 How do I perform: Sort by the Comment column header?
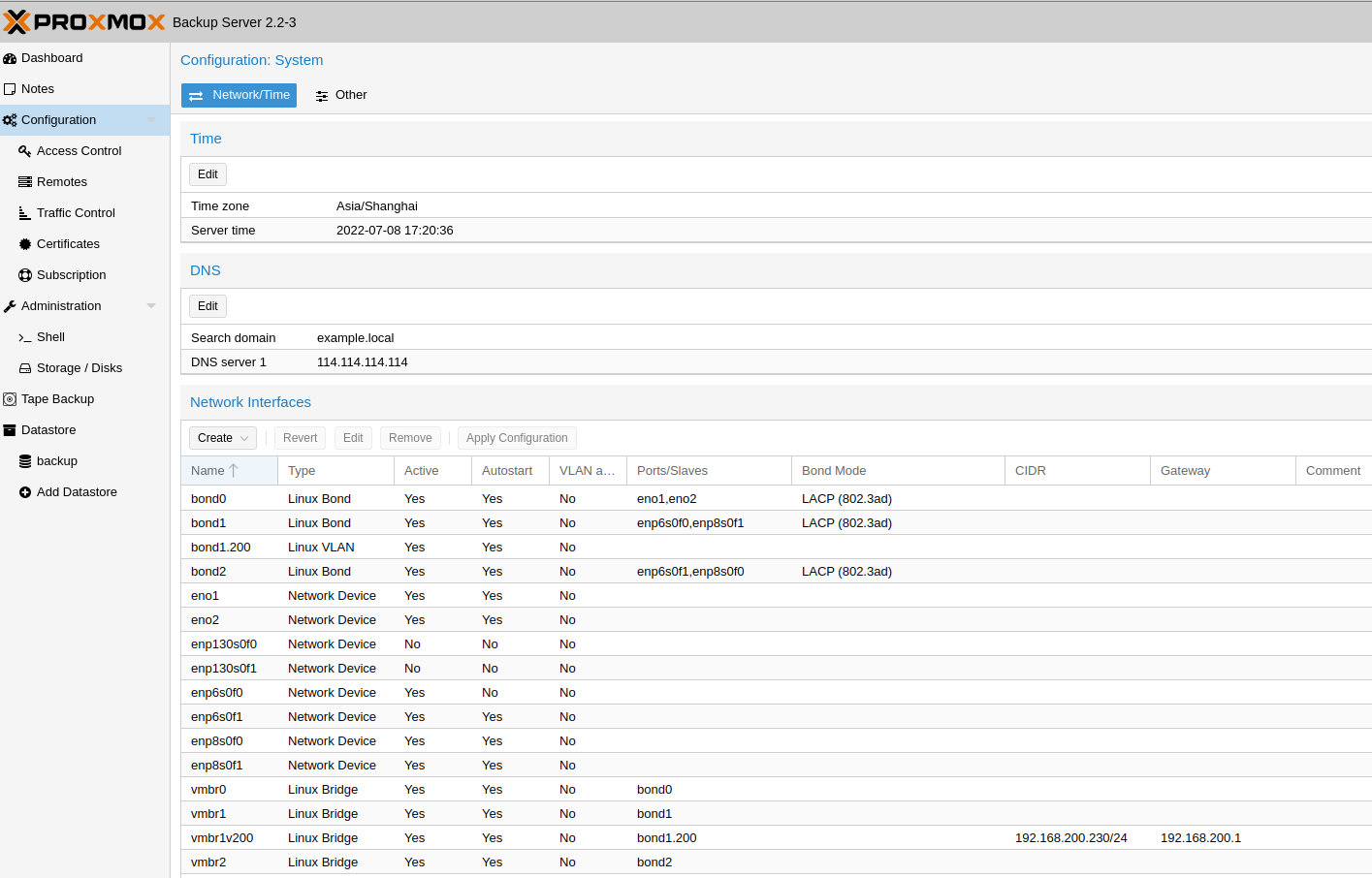[x=1334, y=471]
